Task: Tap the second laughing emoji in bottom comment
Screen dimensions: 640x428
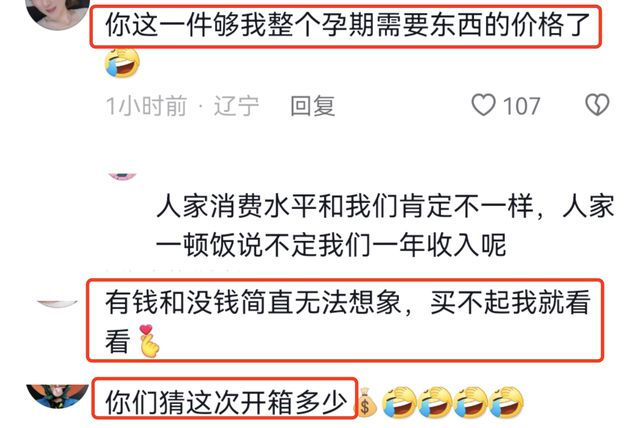Action: pos(435,403)
